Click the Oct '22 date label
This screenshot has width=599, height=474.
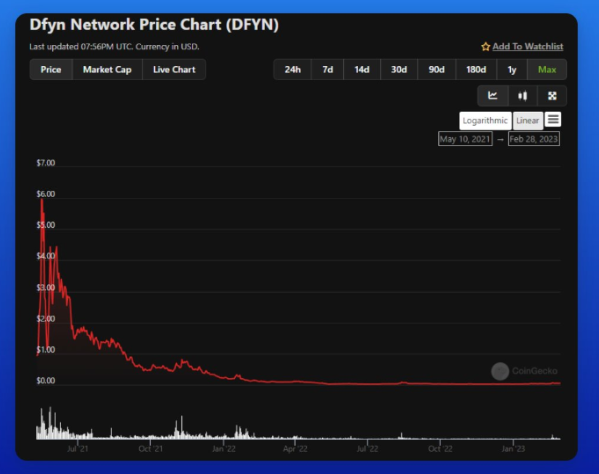440,449
